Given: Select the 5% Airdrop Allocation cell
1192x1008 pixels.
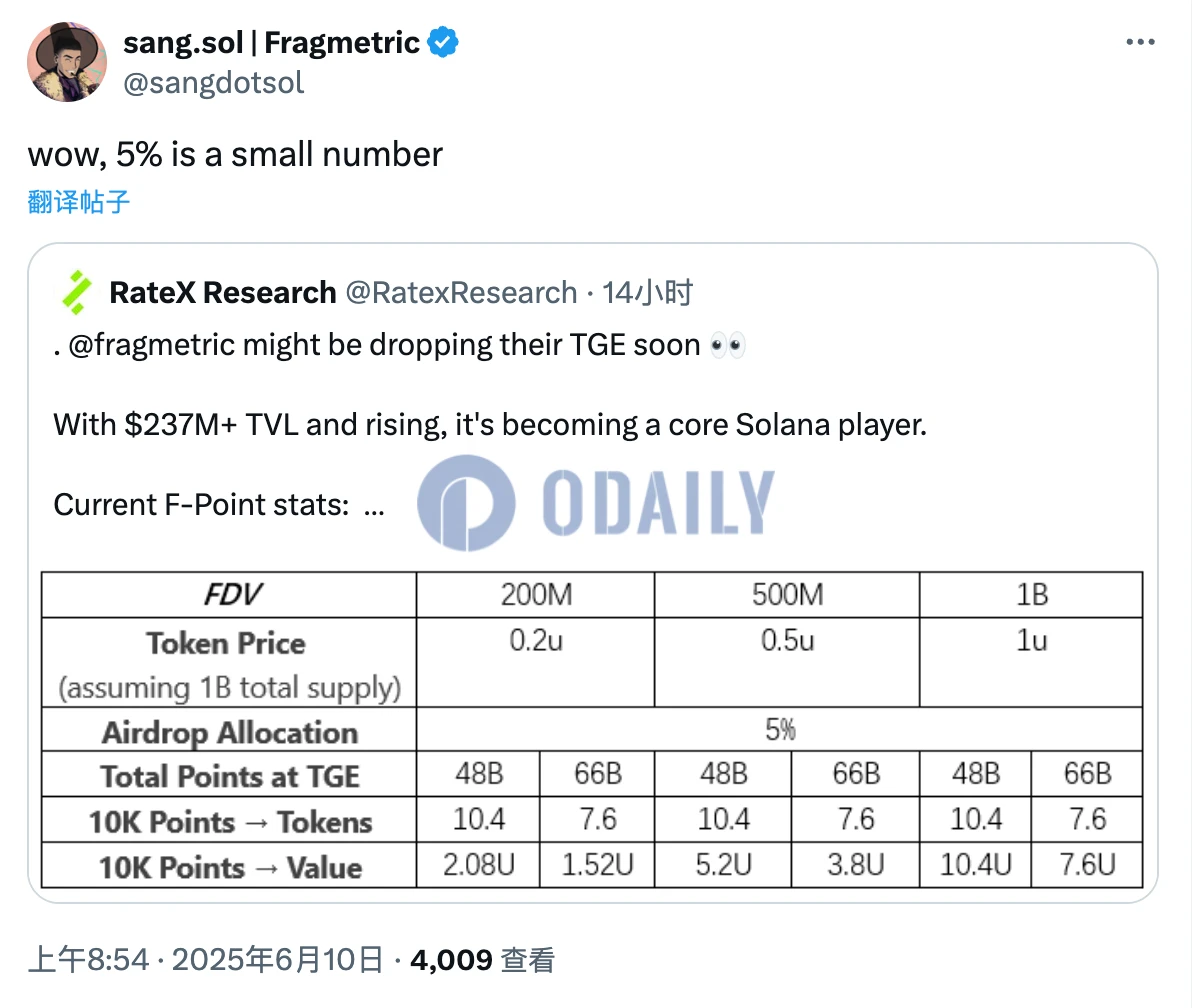Looking at the screenshot, I should [779, 730].
